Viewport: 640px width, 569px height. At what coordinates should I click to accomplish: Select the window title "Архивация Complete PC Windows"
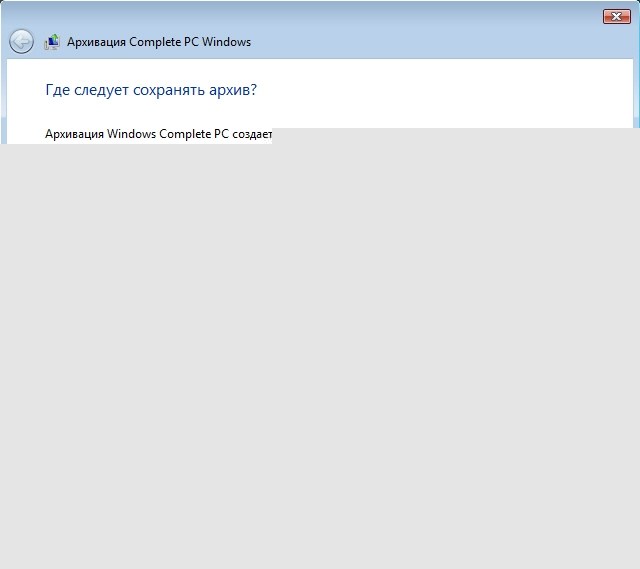[159, 42]
